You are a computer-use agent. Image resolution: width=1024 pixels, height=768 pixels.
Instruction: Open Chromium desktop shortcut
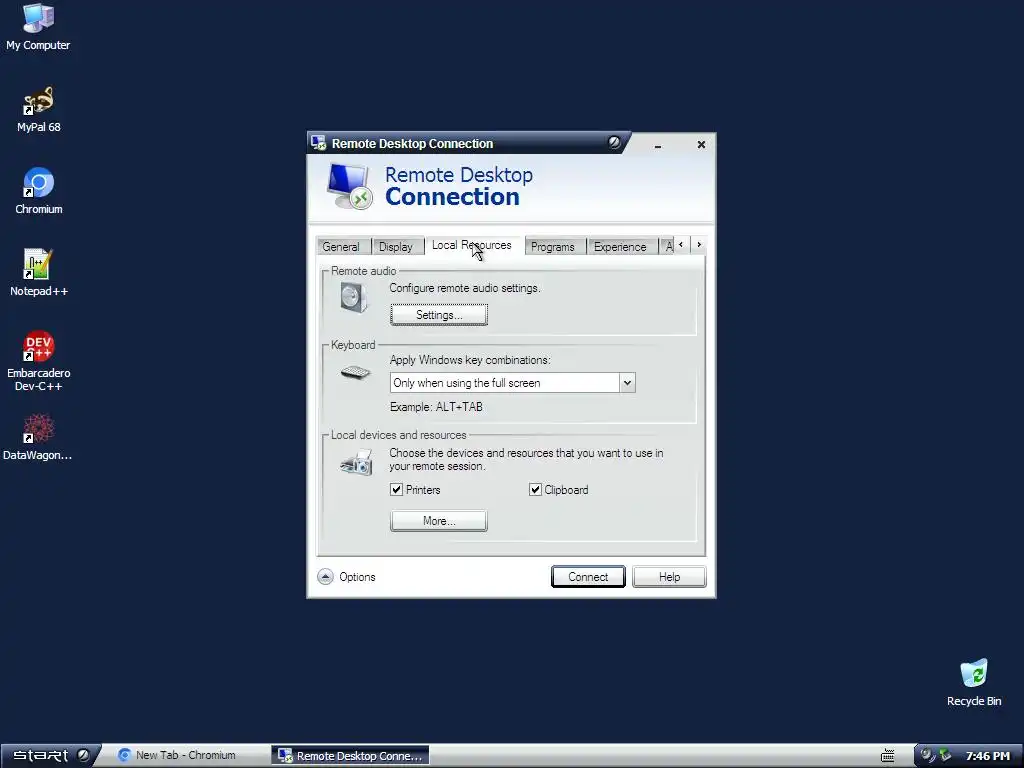point(39,191)
